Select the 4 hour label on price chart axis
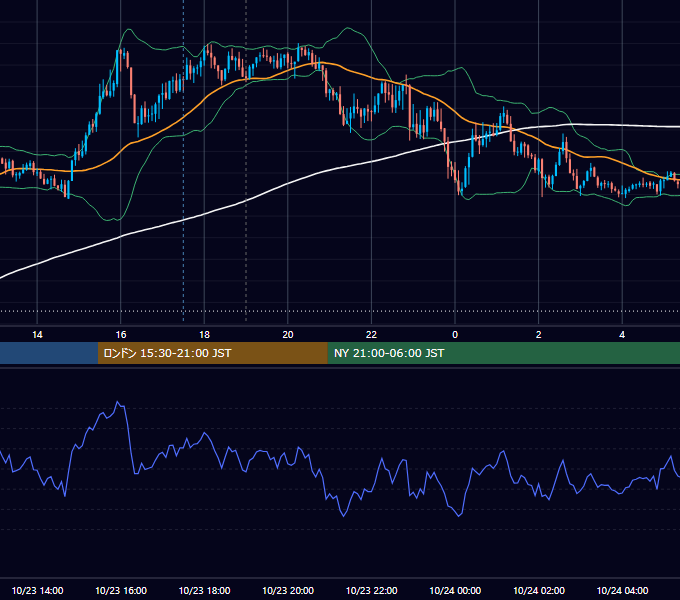This screenshot has width=680, height=600. point(622,335)
